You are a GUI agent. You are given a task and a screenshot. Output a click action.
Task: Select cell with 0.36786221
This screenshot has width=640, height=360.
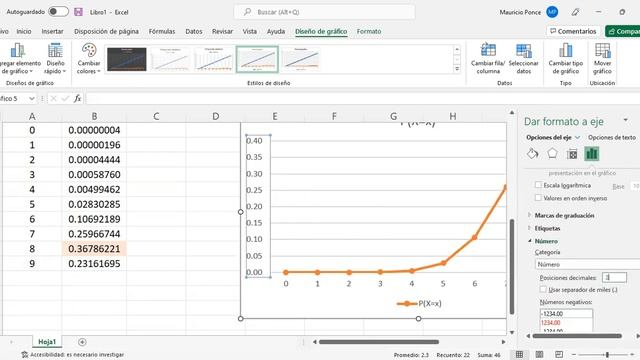[94, 249]
